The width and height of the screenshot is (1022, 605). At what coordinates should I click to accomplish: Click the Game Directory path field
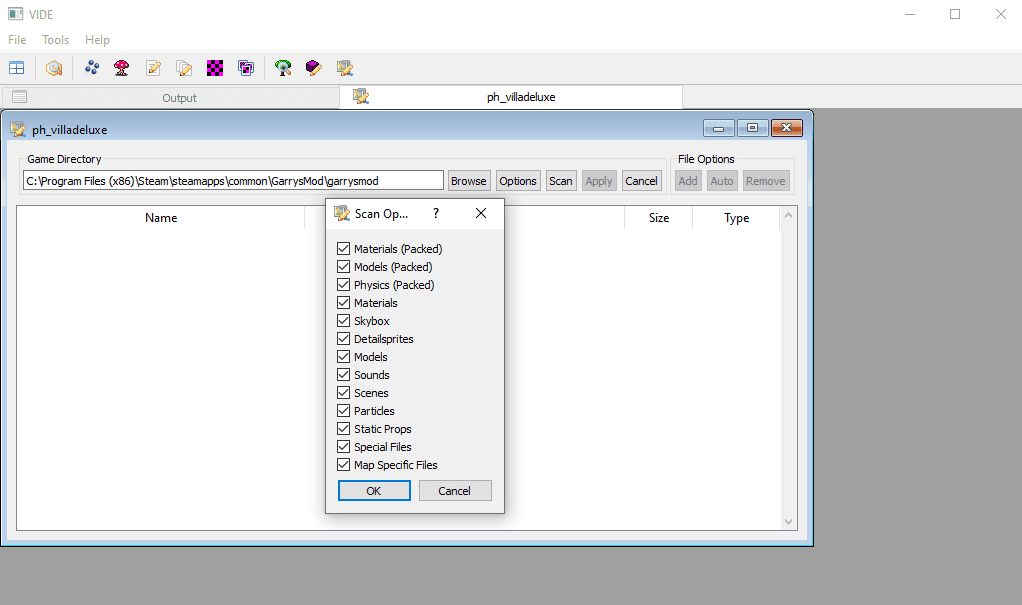point(233,181)
